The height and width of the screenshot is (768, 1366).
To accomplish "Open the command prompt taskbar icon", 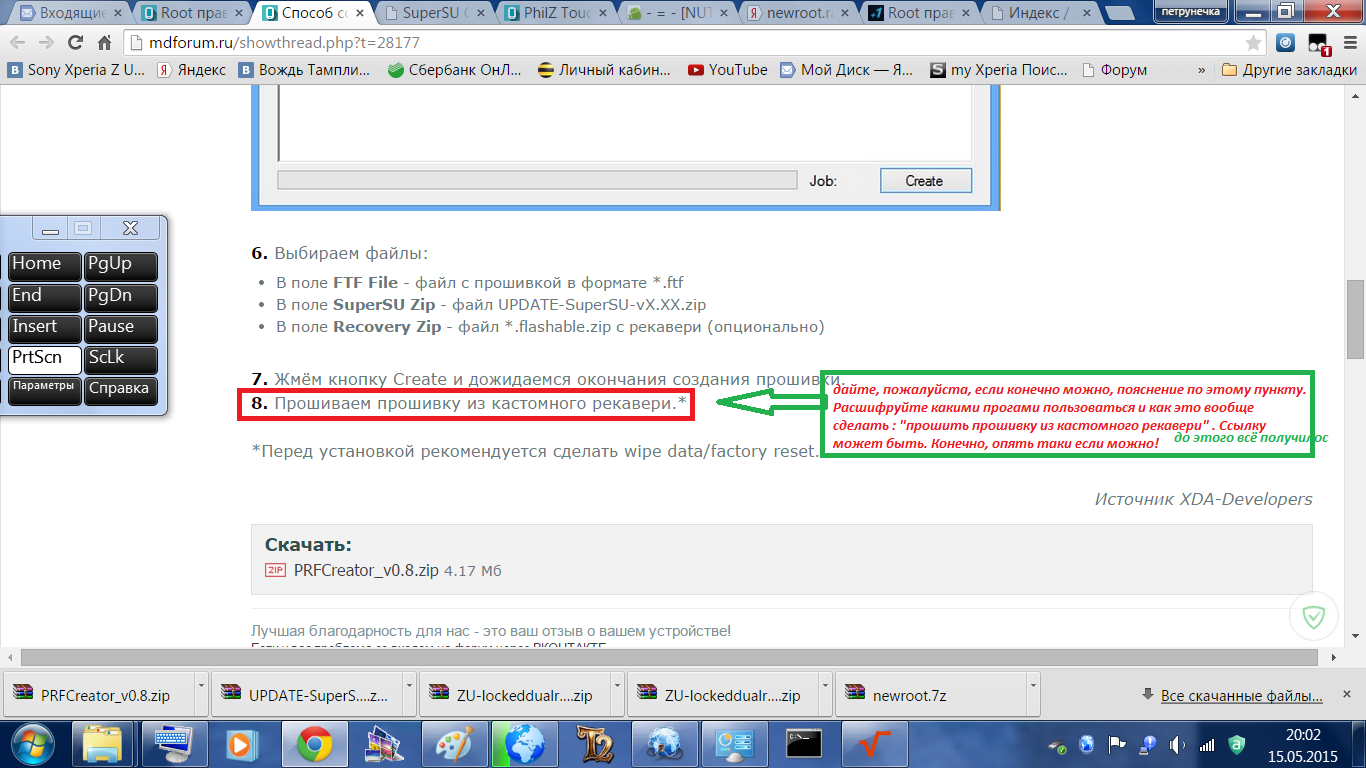I will point(804,743).
